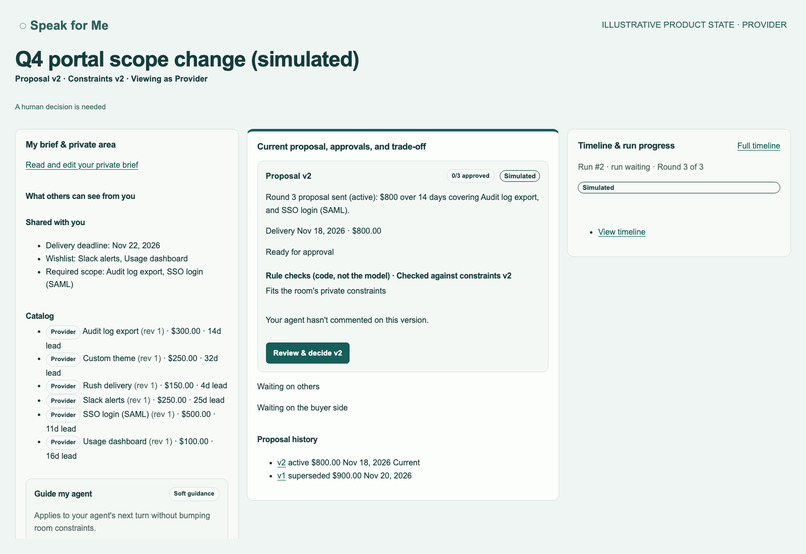Click 'A human decision is needed' status

[60, 107]
